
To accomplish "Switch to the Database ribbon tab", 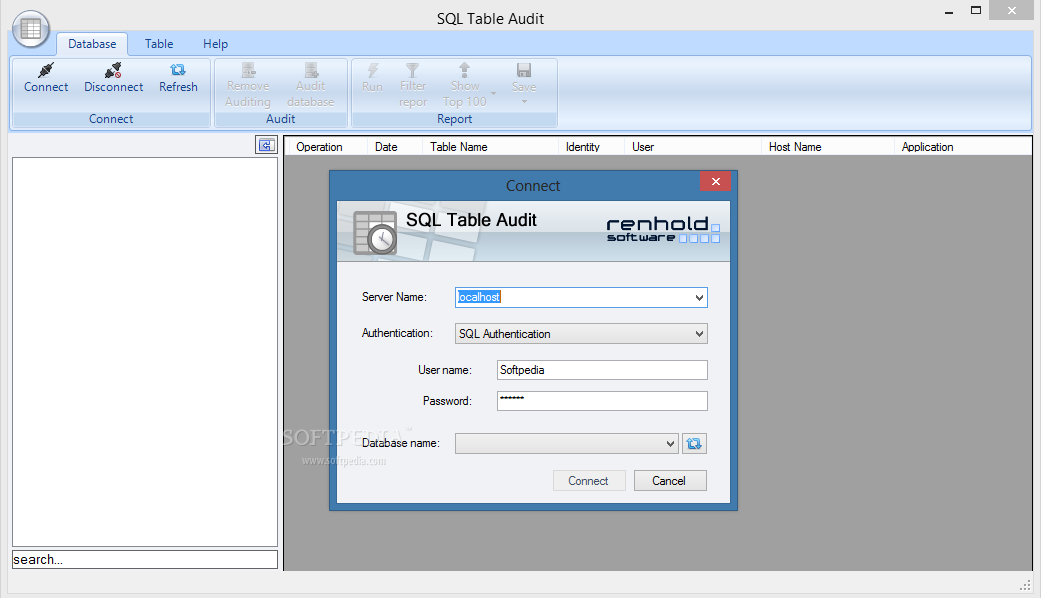I will pyautogui.click(x=92, y=44).
